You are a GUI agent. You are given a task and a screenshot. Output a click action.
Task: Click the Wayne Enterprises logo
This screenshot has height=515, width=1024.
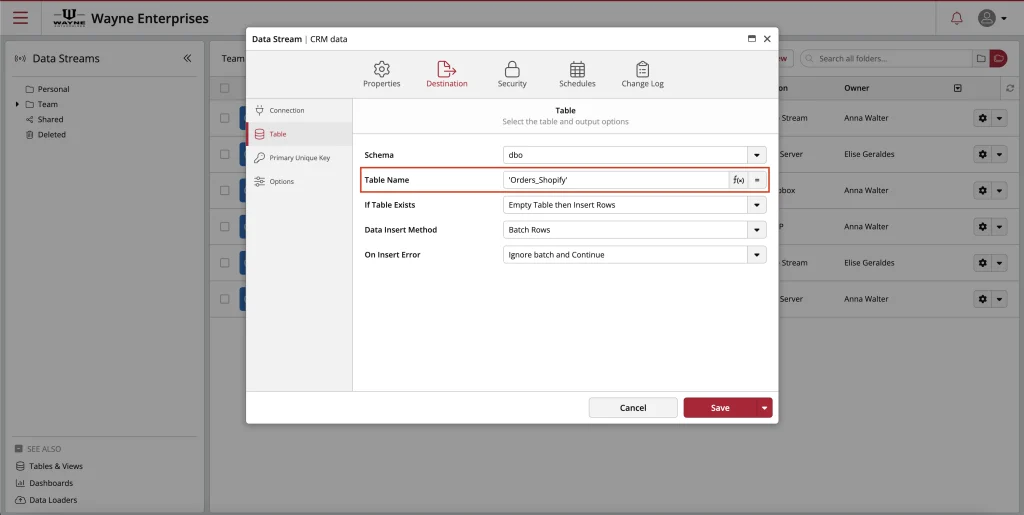(69, 18)
